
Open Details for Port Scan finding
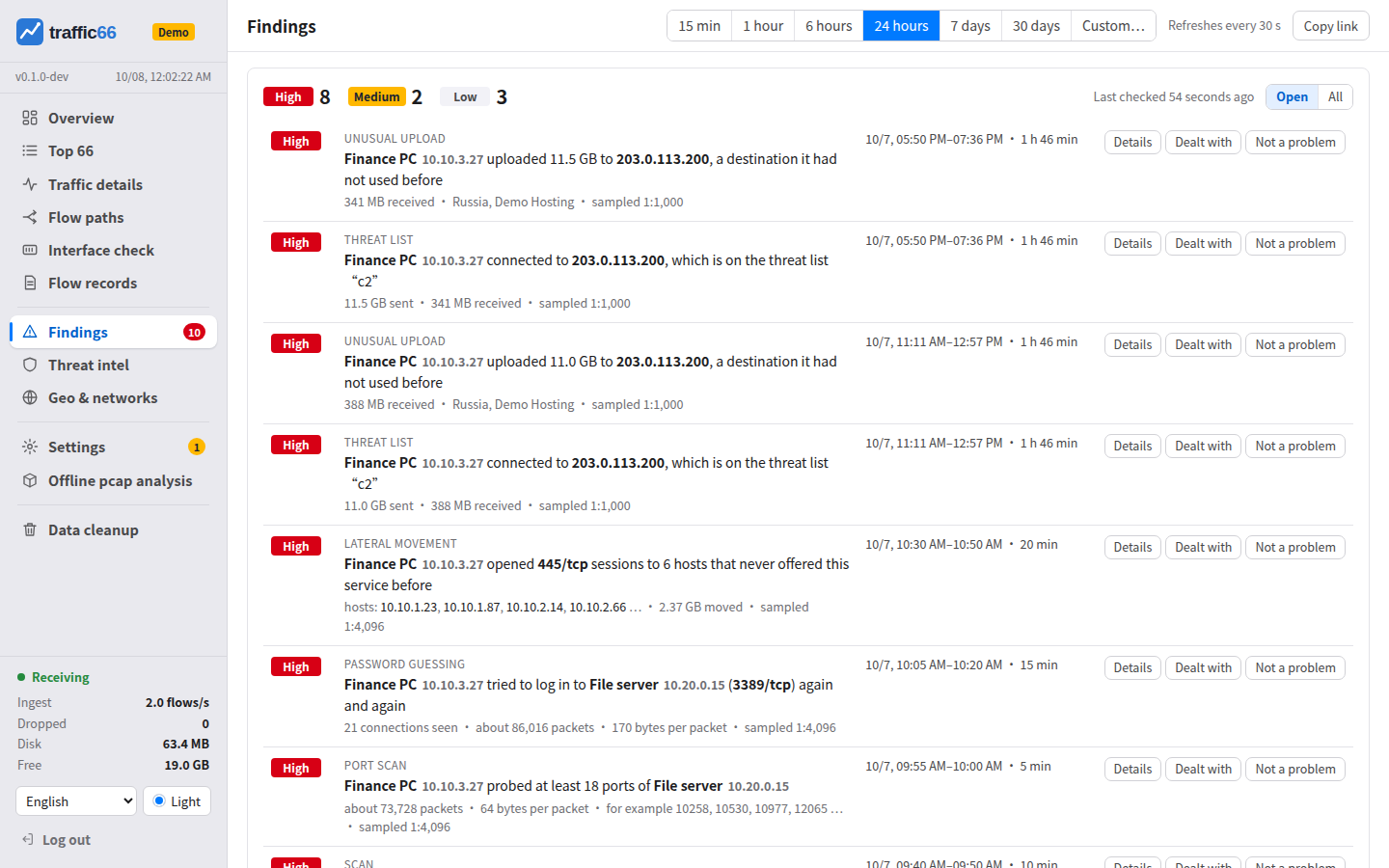pos(1132,769)
